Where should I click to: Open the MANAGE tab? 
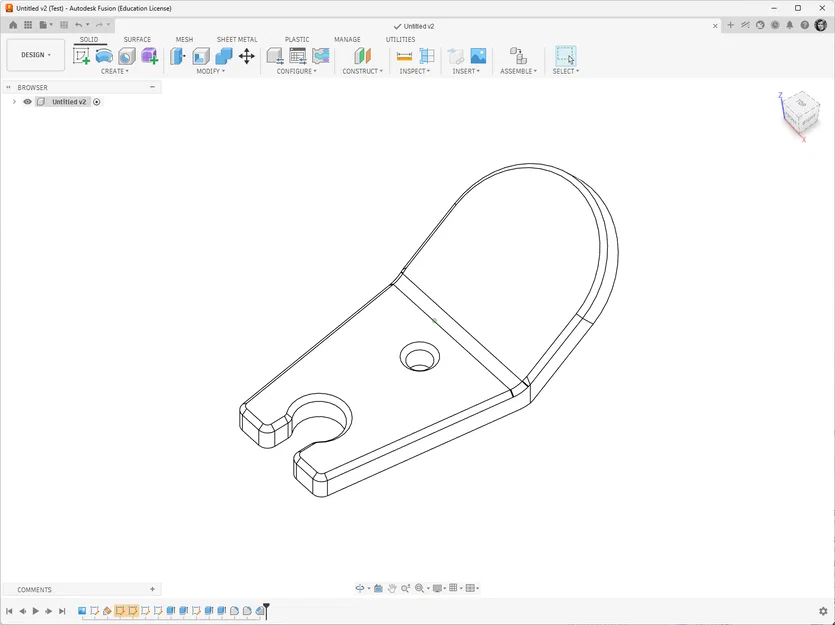(347, 39)
